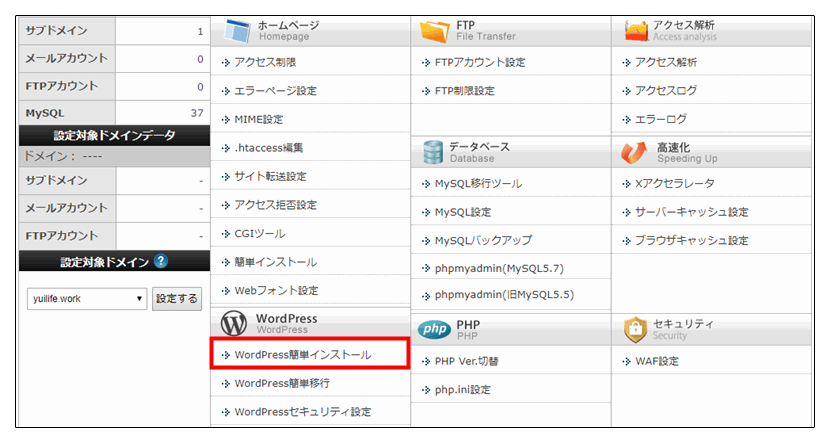
Task: Open アクセス解析 link under Access analysis
Action: pos(666,62)
